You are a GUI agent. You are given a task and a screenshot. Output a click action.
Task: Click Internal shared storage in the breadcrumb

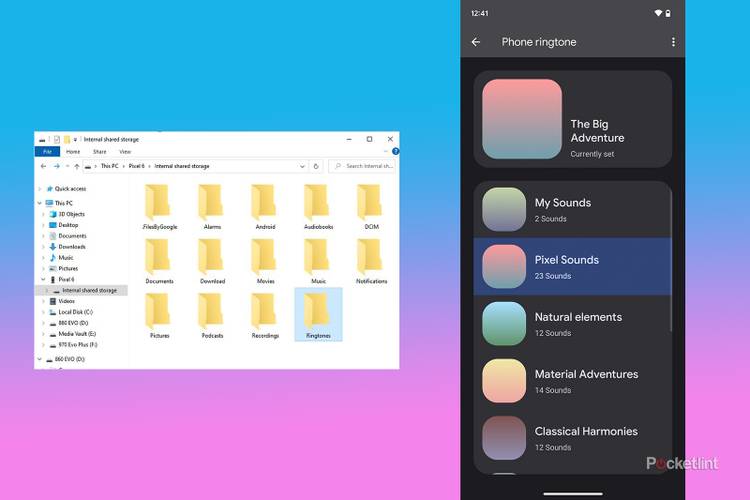pos(182,166)
